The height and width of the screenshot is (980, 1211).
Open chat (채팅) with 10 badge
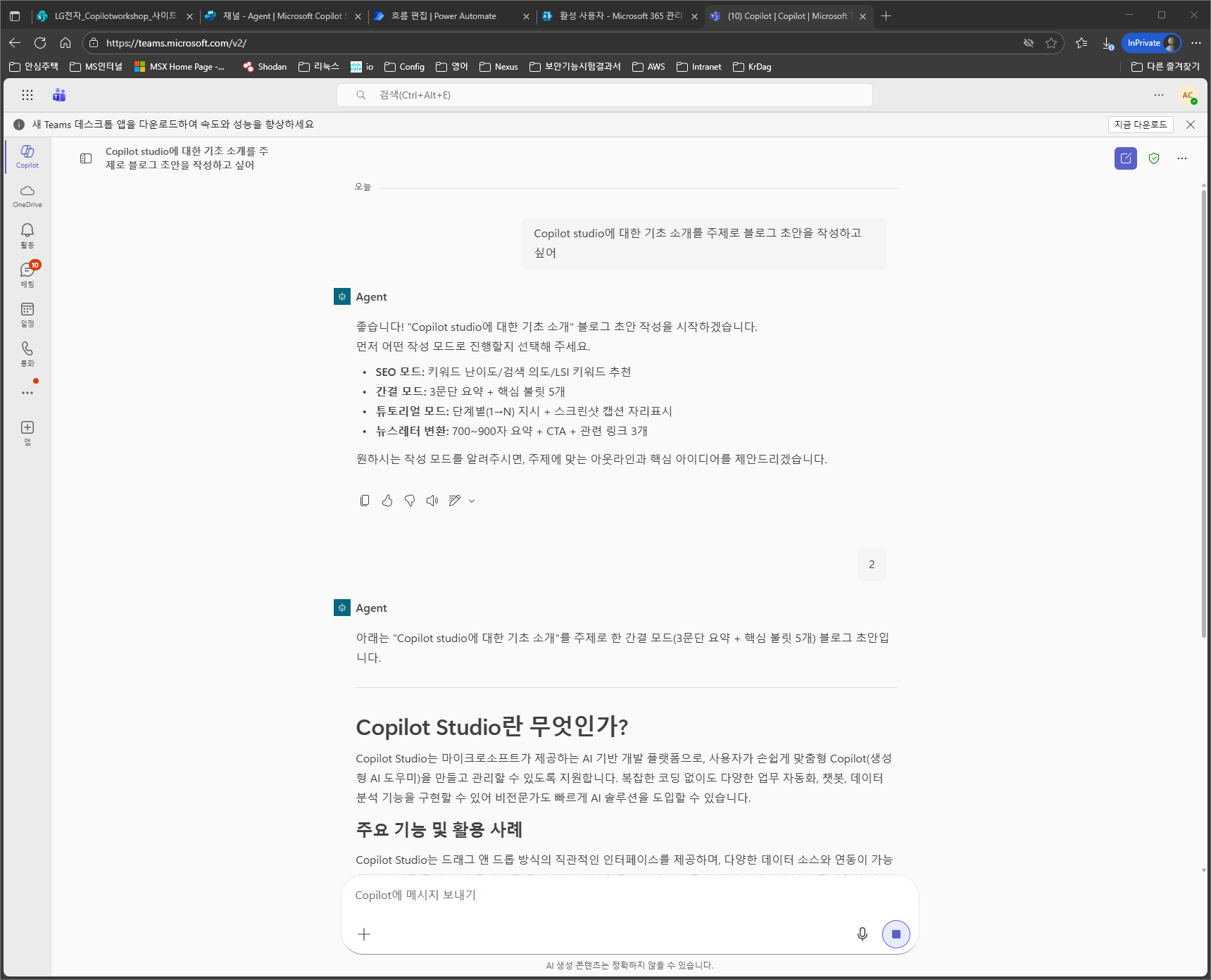click(27, 275)
